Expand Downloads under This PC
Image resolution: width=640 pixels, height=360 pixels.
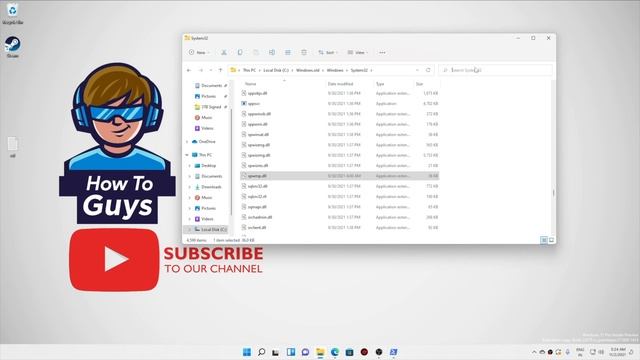point(190,187)
